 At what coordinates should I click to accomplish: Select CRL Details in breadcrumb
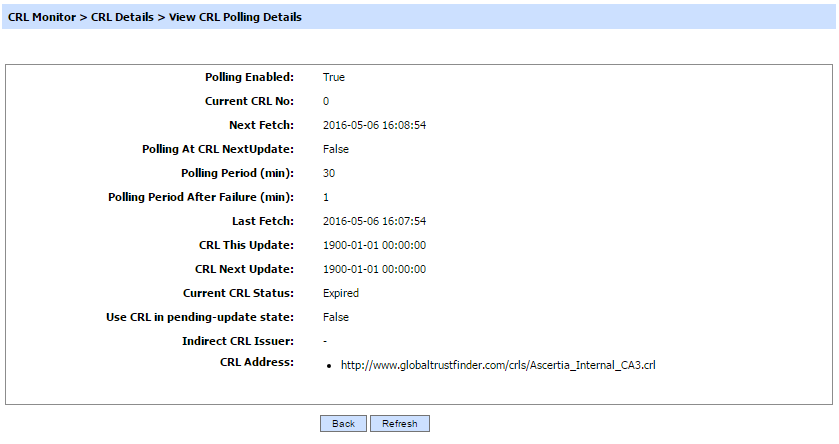(120, 17)
